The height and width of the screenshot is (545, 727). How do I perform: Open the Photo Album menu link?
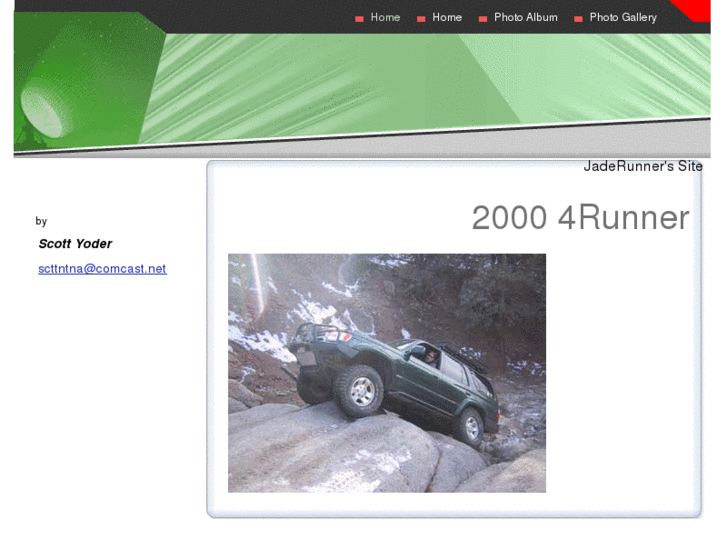tap(525, 18)
